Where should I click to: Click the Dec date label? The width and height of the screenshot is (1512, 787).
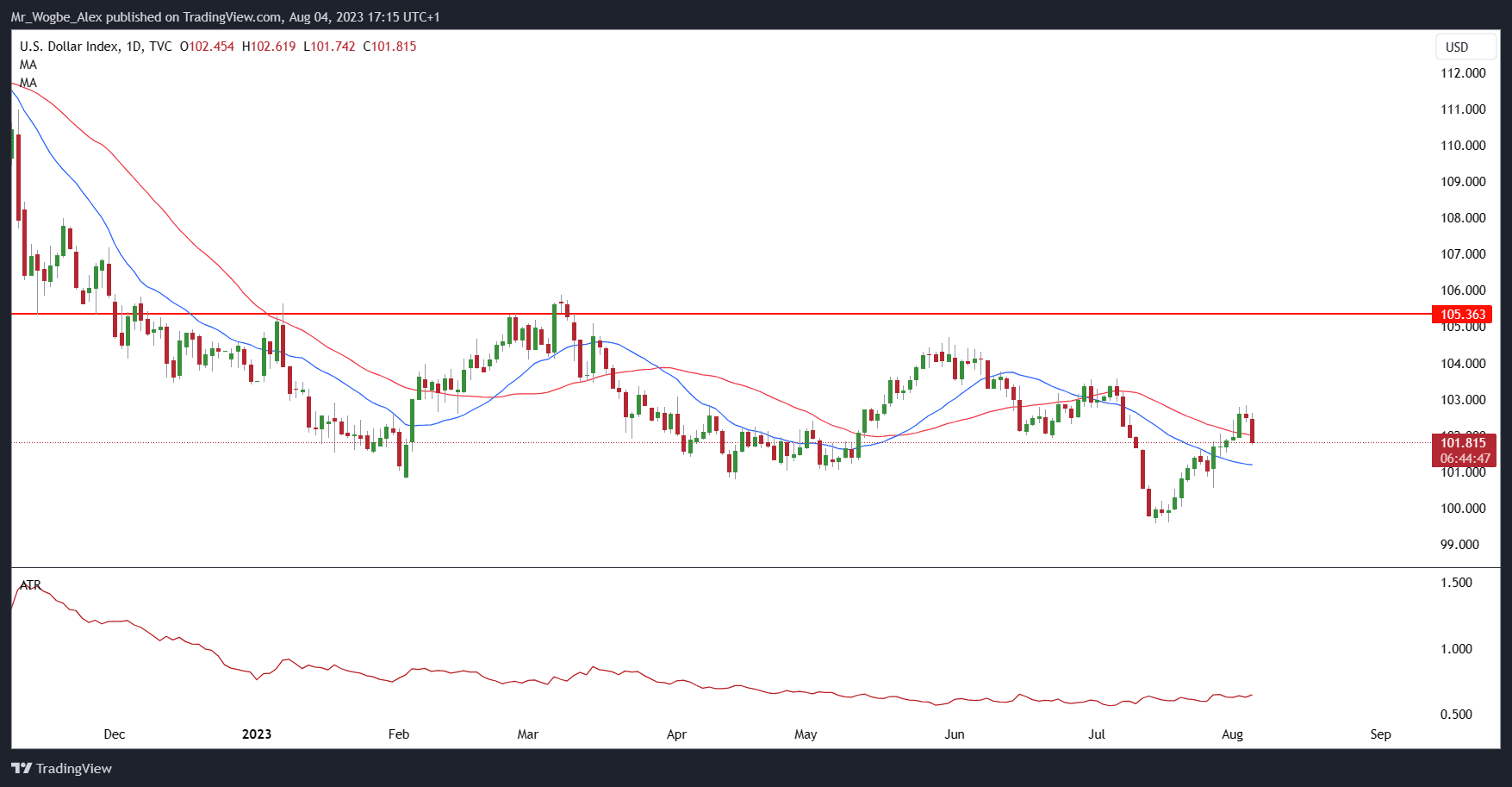pos(115,734)
